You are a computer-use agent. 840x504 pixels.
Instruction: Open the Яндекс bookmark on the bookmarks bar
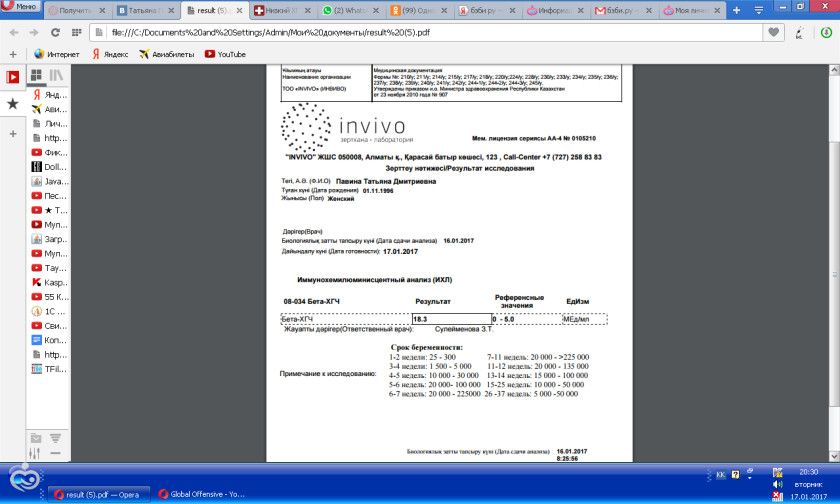pos(110,54)
